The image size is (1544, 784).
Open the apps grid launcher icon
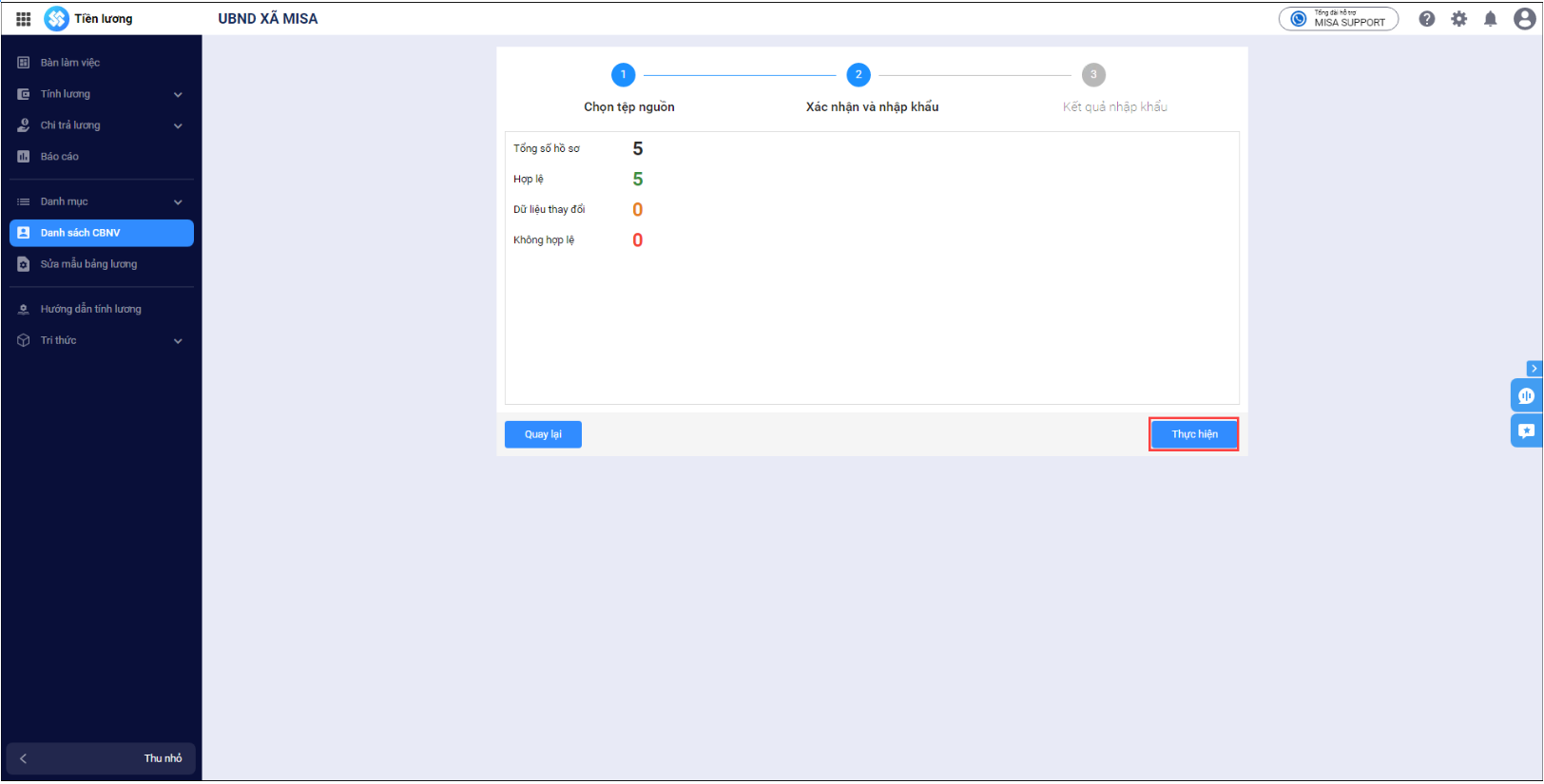click(24, 19)
